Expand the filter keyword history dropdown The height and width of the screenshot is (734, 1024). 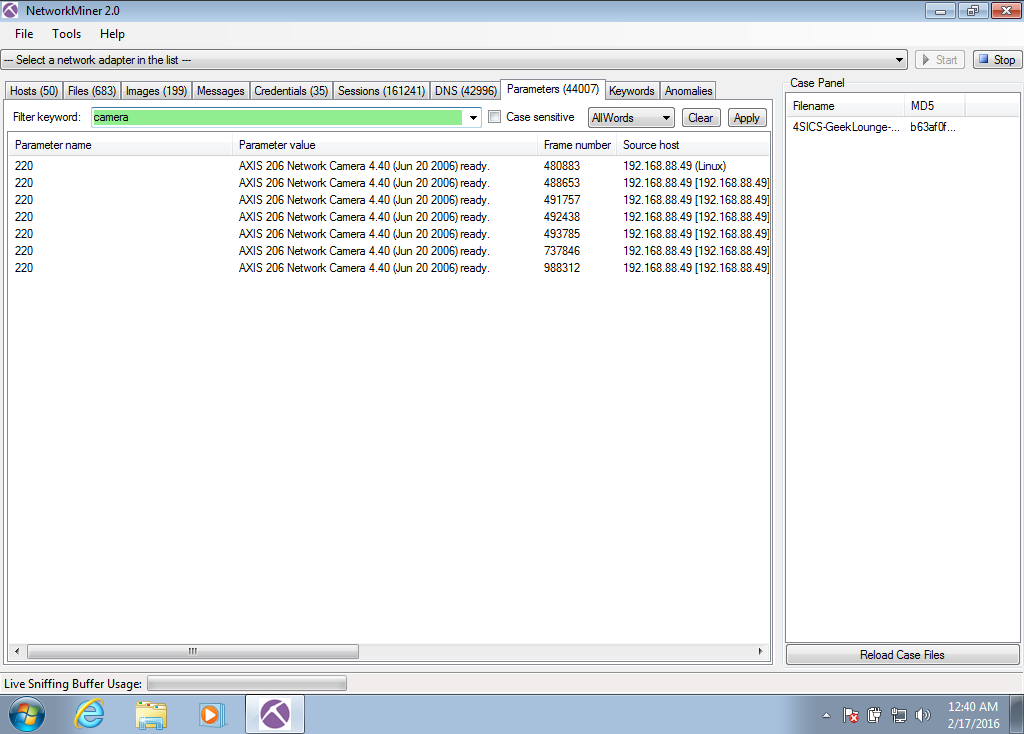[x=473, y=118]
